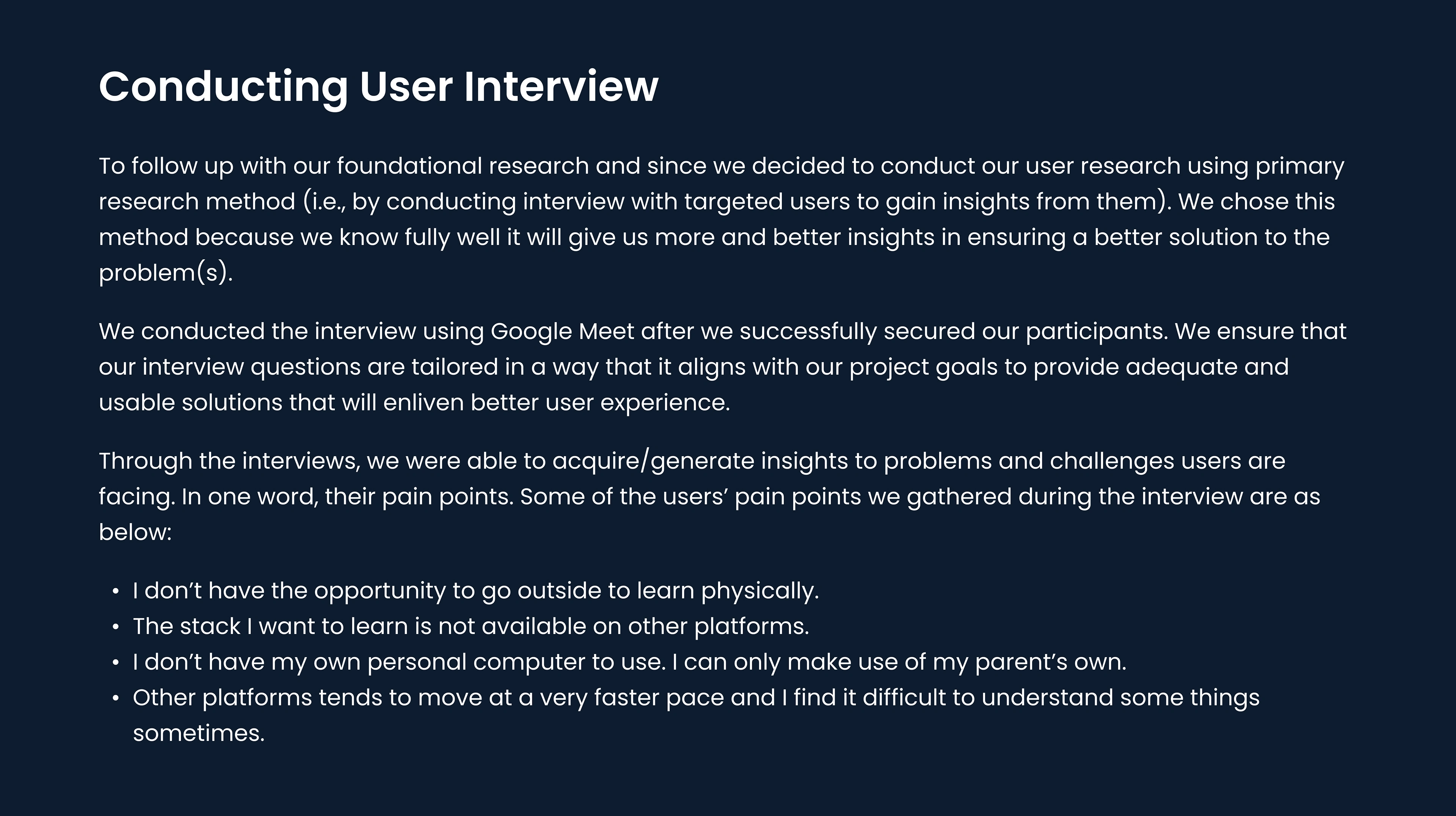Select the bullet about stack not available
The height and width of the screenshot is (816, 1456).
pyautogui.click(x=470, y=626)
